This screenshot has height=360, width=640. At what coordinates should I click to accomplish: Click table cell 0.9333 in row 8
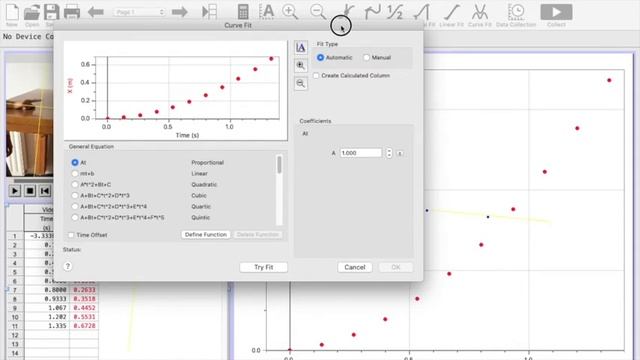47,299
